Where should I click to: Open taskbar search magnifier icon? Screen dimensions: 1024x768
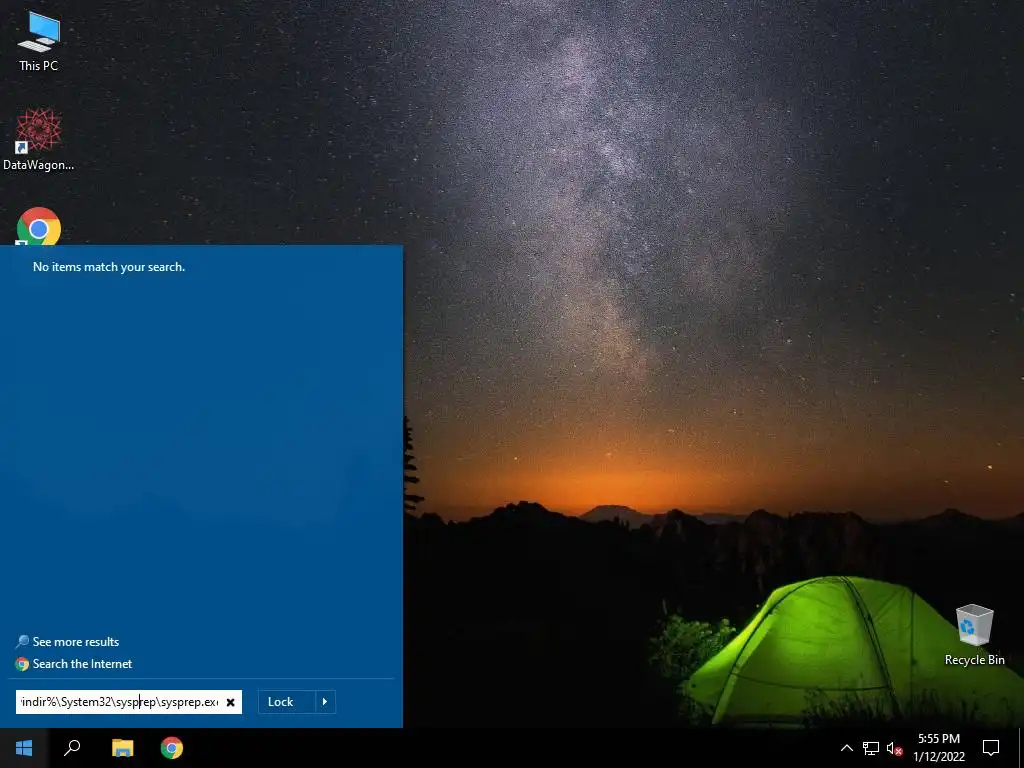[72, 748]
